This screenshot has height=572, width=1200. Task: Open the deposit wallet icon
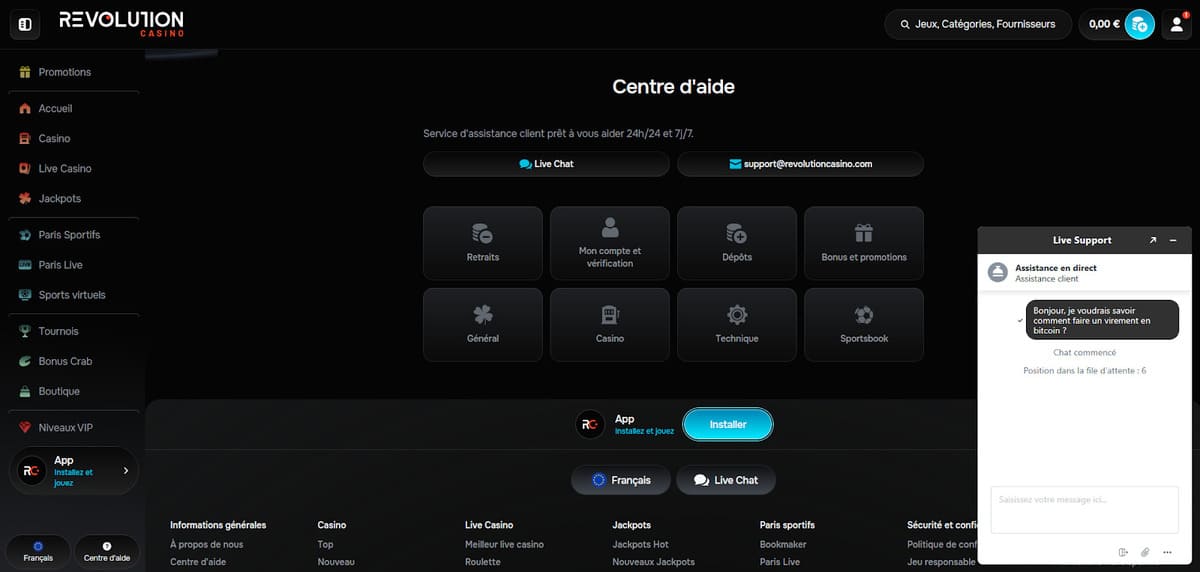tap(1139, 24)
